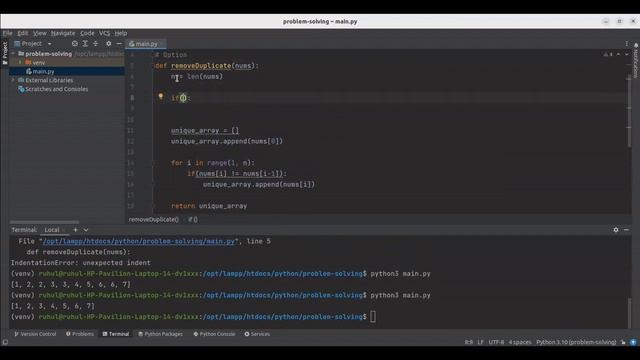Click the 'for i in range(1, n):' code line
The height and width of the screenshot is (360, 640).
coord(213,163)
